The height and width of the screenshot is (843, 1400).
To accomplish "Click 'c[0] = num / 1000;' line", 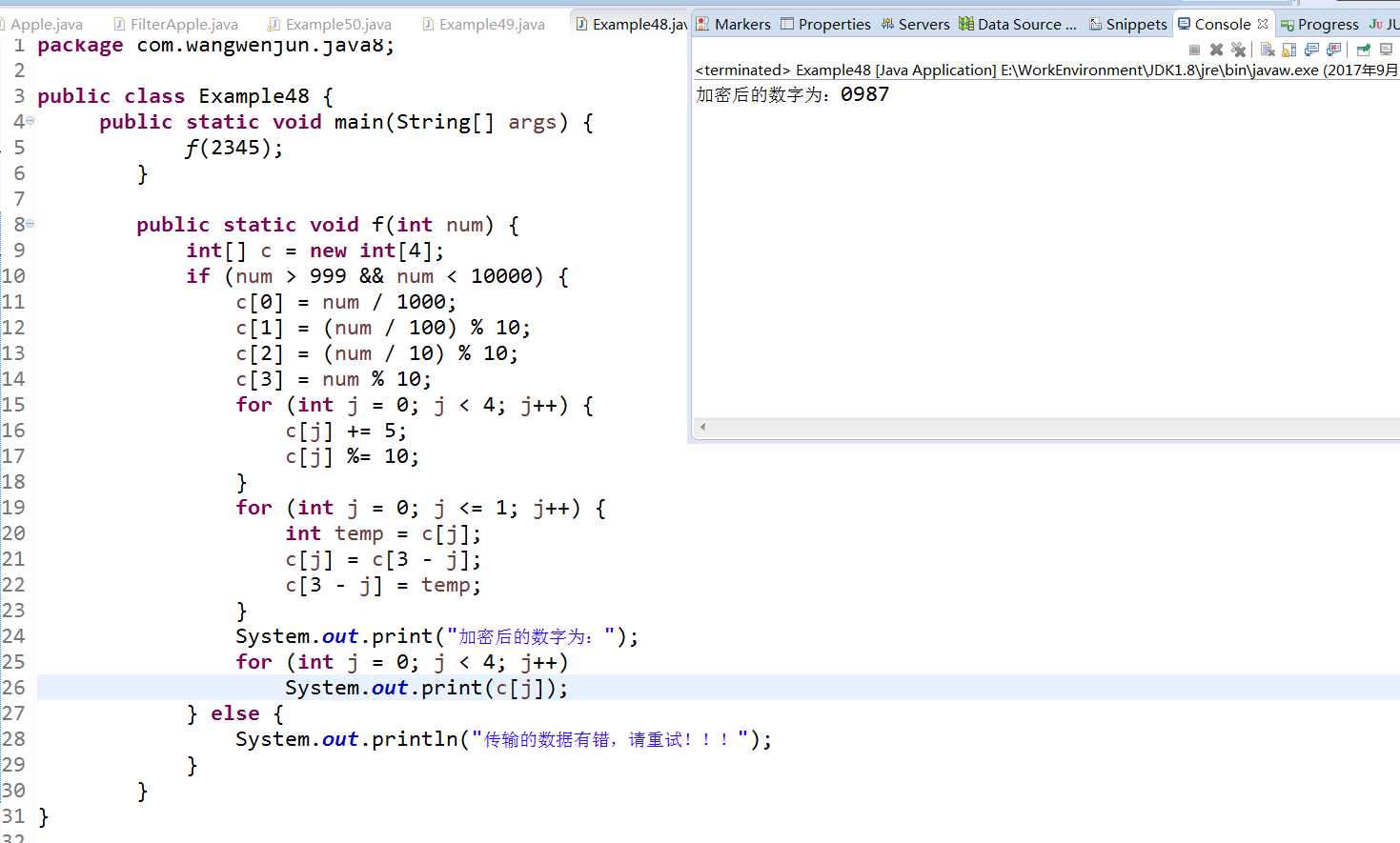I will pos(346,302).
